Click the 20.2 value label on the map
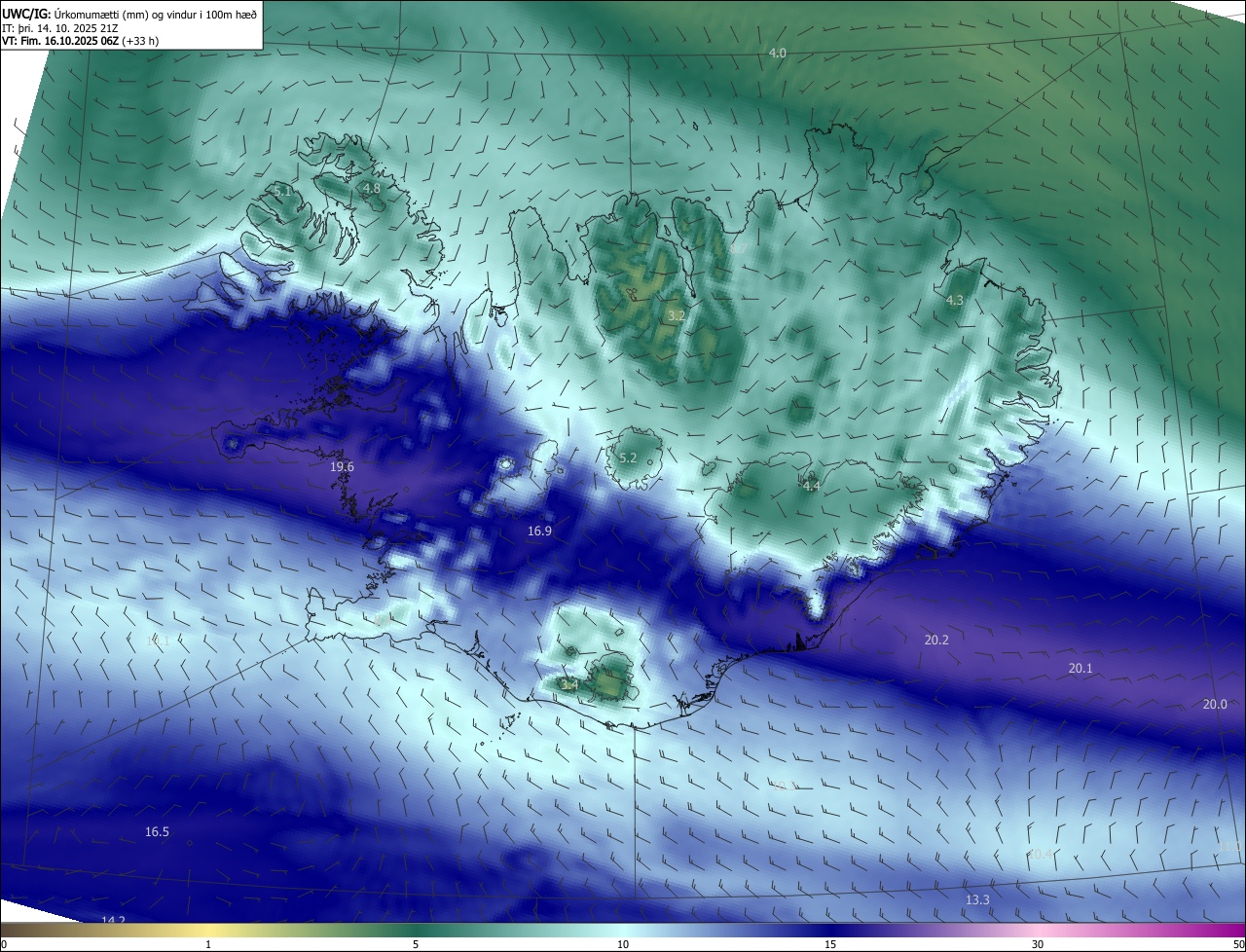 [x=936, y=640]
